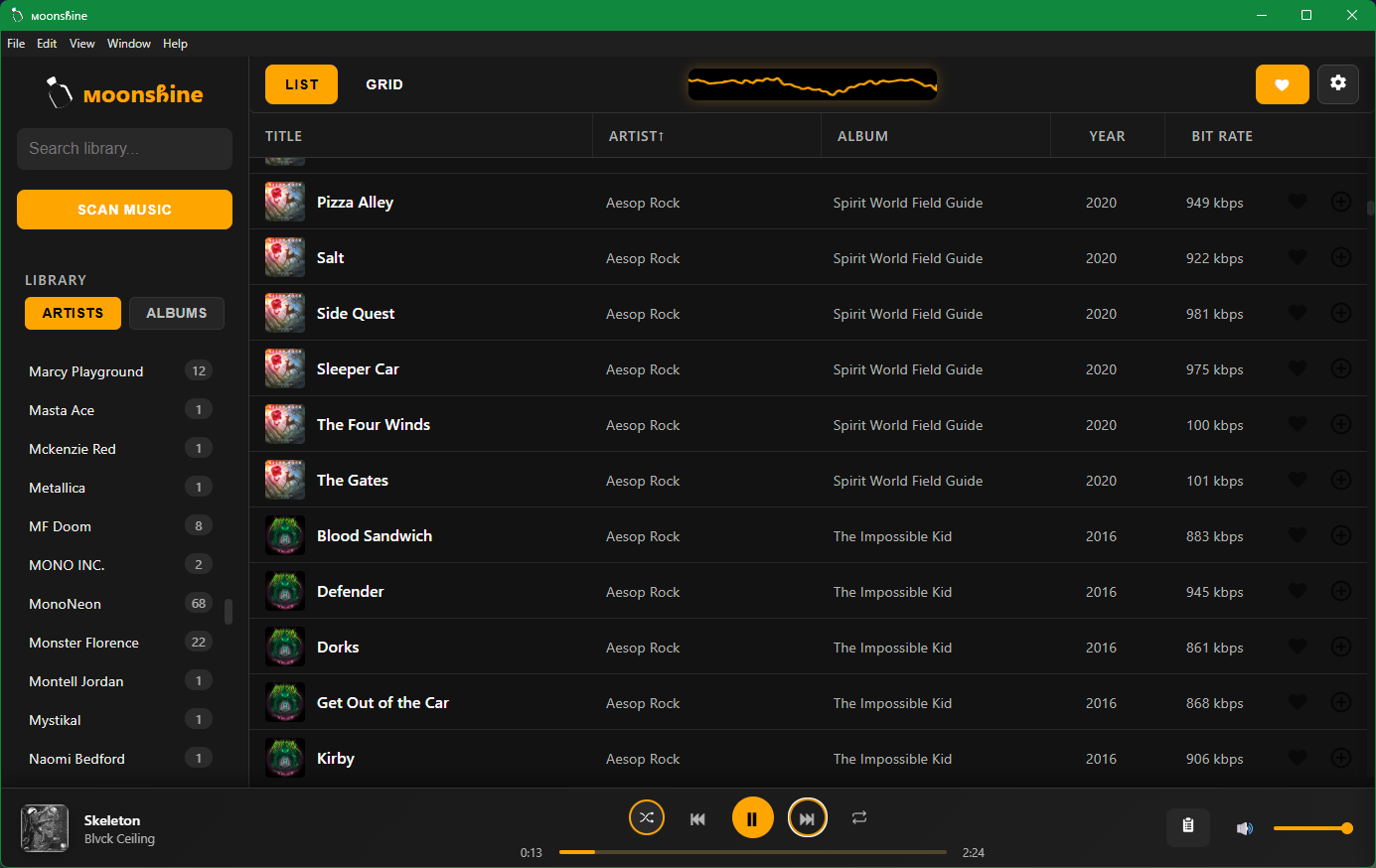This screenshot has width=1376, height=868.
Task: Open the View menu
Action: [81, 44]
